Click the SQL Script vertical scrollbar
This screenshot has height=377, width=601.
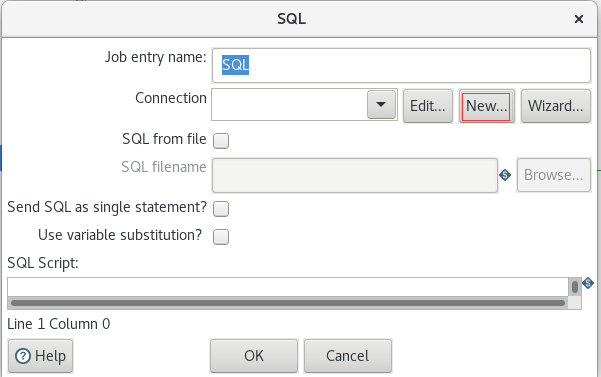click(575, 287)
